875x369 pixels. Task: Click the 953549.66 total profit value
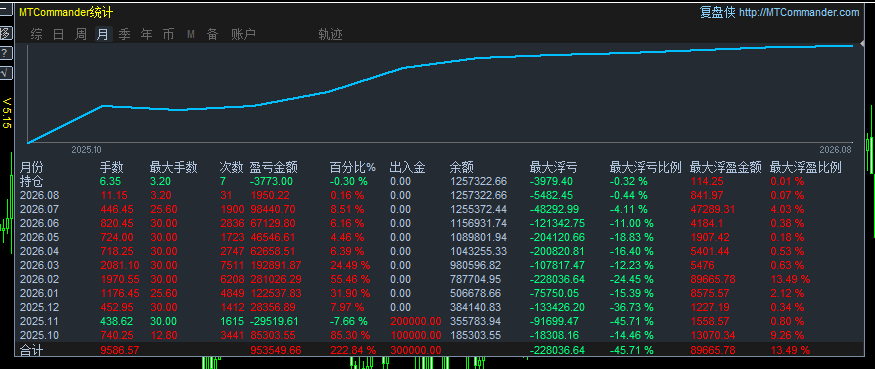[x=276, y=350]
